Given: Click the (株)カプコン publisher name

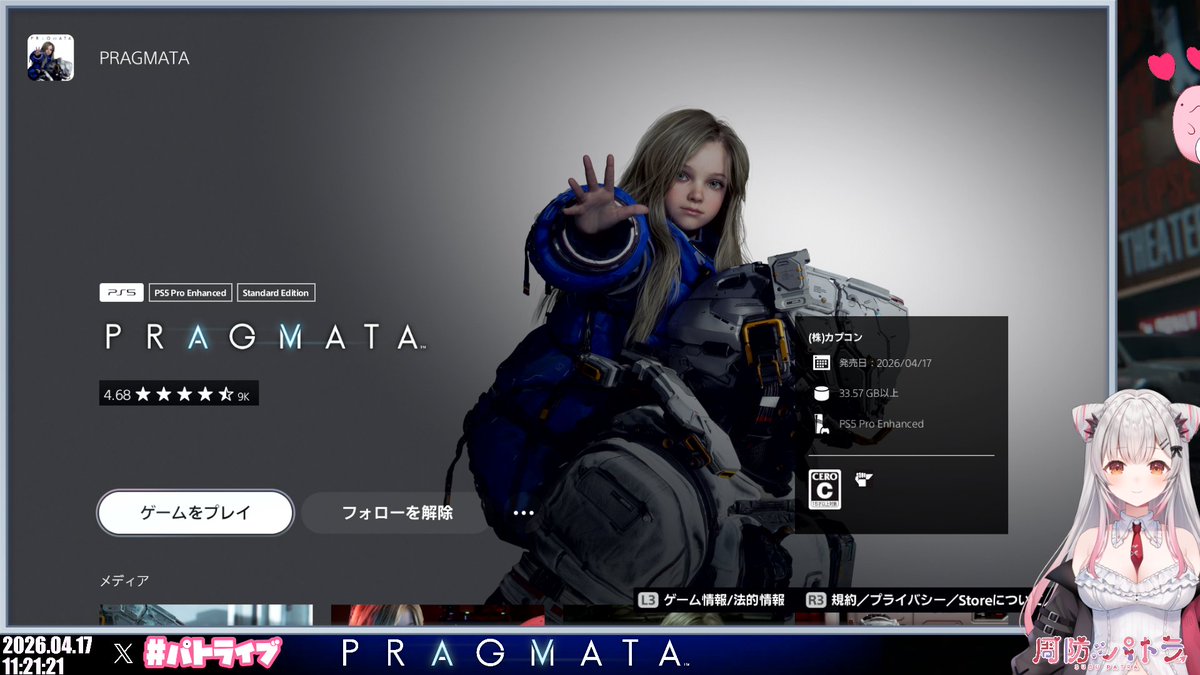Looking at the screenshot, I should 835,338.
